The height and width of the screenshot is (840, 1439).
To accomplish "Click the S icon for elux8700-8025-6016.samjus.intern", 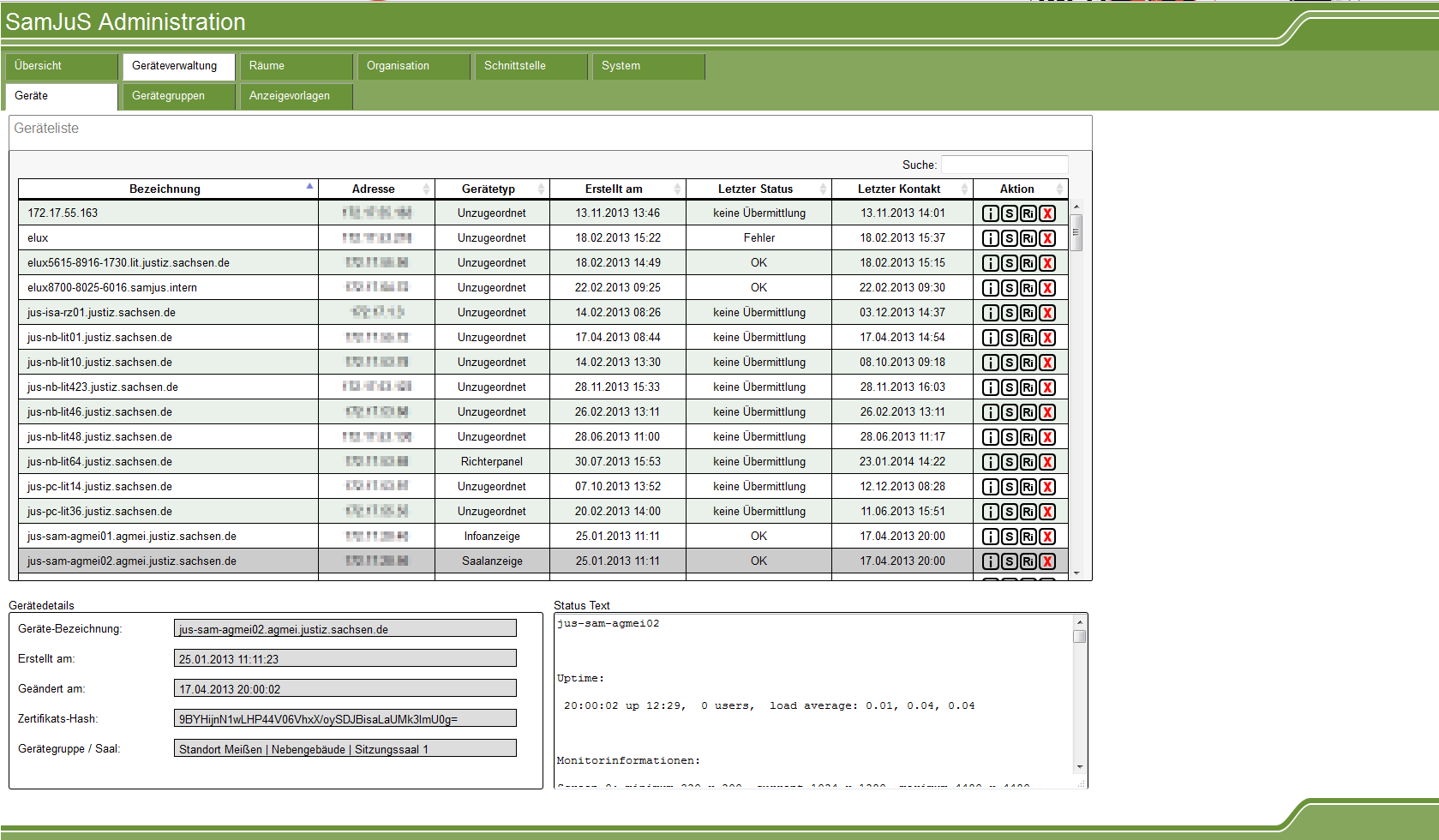I will (1010, 288).
